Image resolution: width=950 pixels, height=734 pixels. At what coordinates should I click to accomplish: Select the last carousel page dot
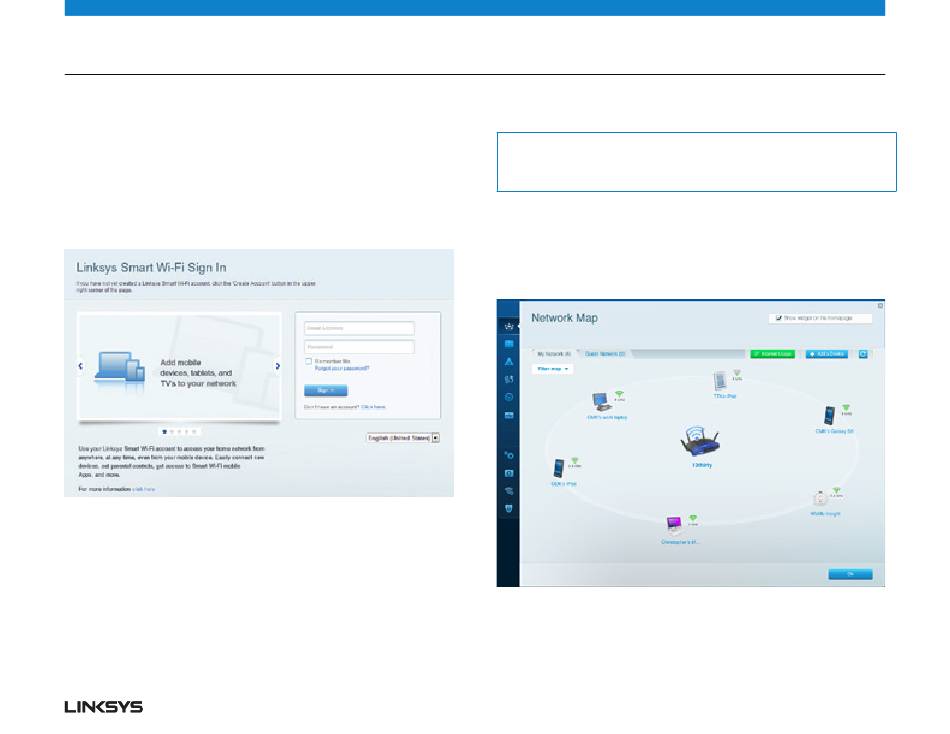click(194, 432)
